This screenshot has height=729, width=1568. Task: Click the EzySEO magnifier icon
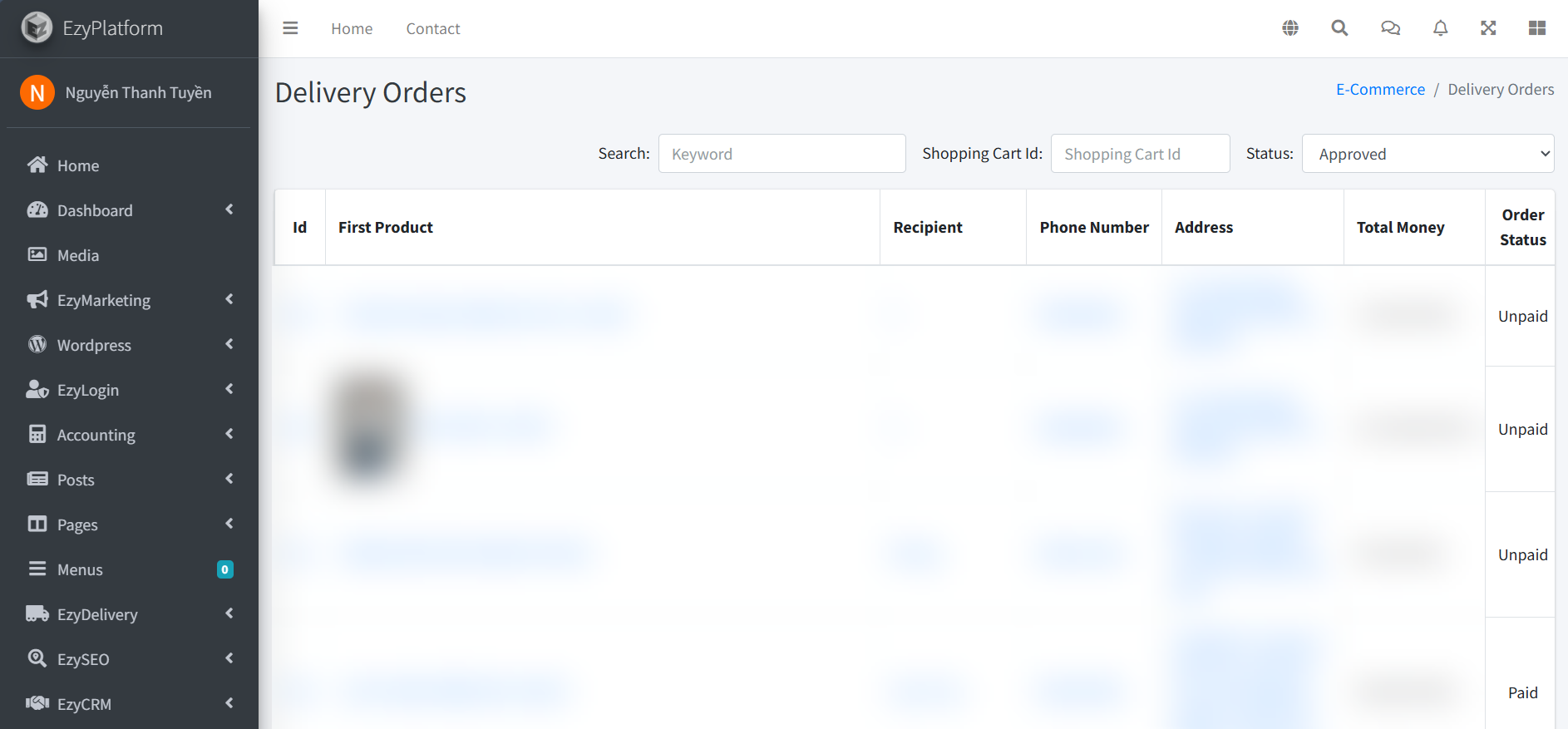37,658
